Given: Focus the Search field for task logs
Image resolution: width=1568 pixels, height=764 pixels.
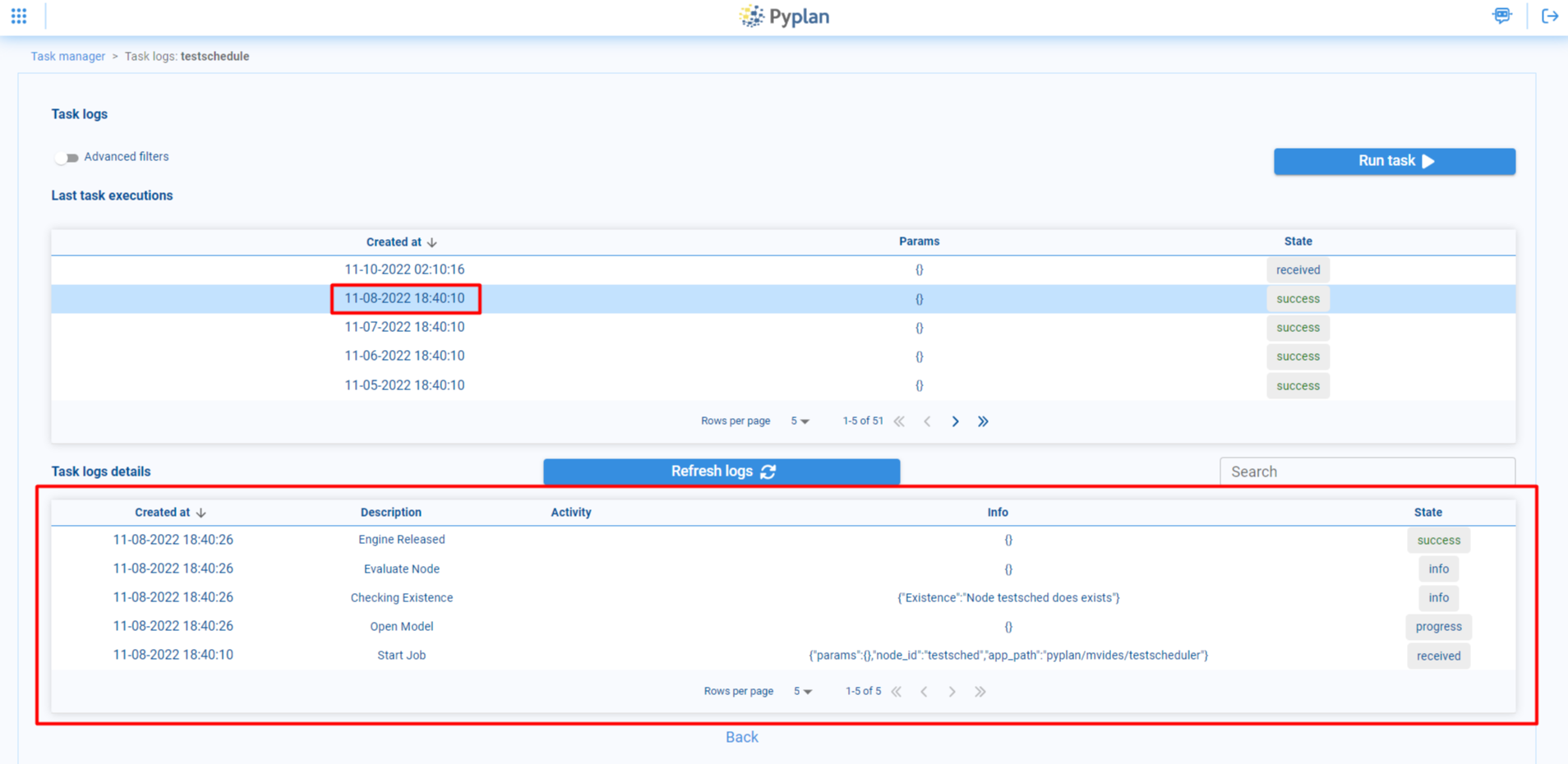Looking at the screenshot, I should (x=1367, y=472).
